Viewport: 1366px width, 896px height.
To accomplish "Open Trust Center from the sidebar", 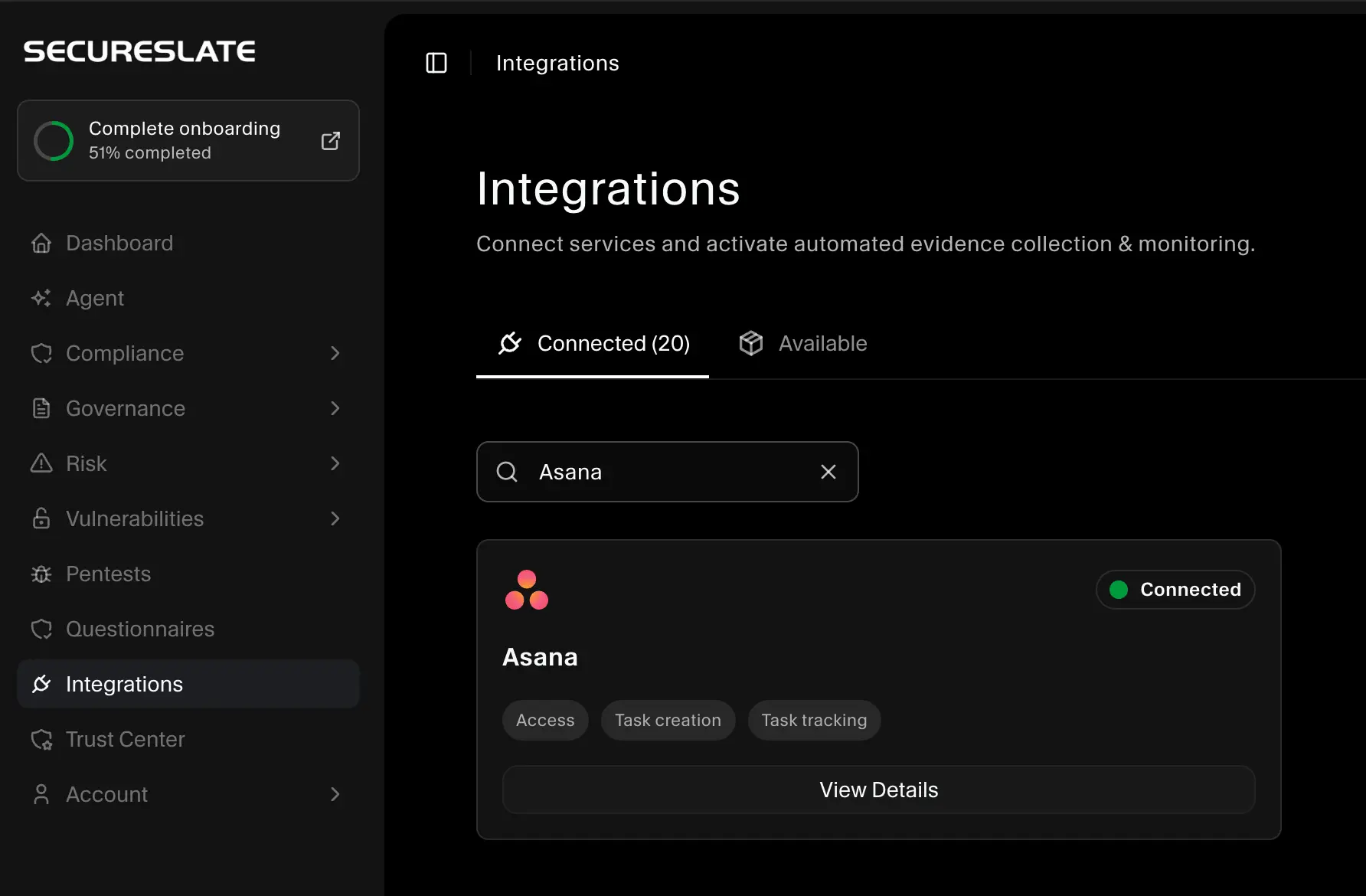I will tap(188, 739).
